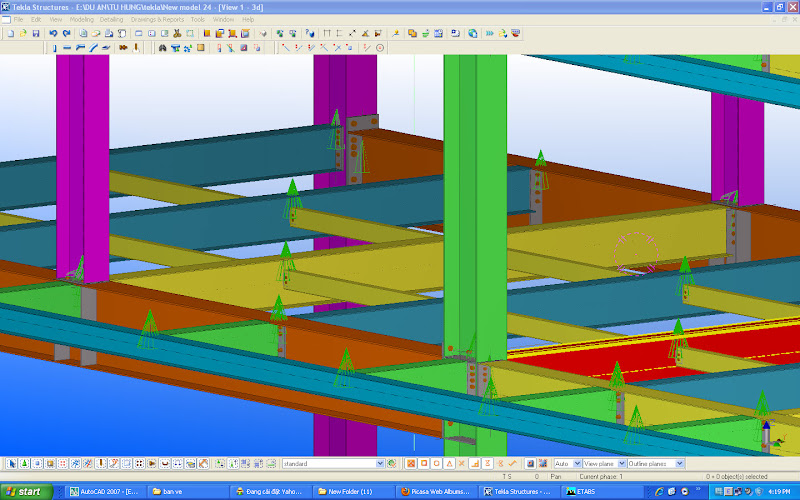This screenshot has width=800, height=500.
Task: Expand the 'Outline planes' dropdown
Action: (677, 464)
